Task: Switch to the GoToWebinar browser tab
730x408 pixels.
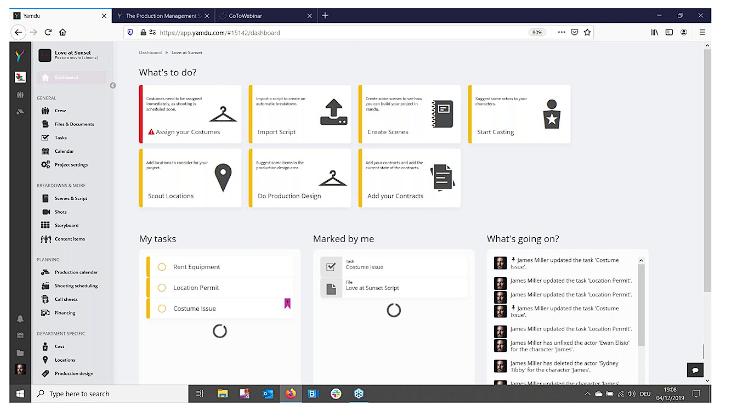Action: (x=264, y=16)
